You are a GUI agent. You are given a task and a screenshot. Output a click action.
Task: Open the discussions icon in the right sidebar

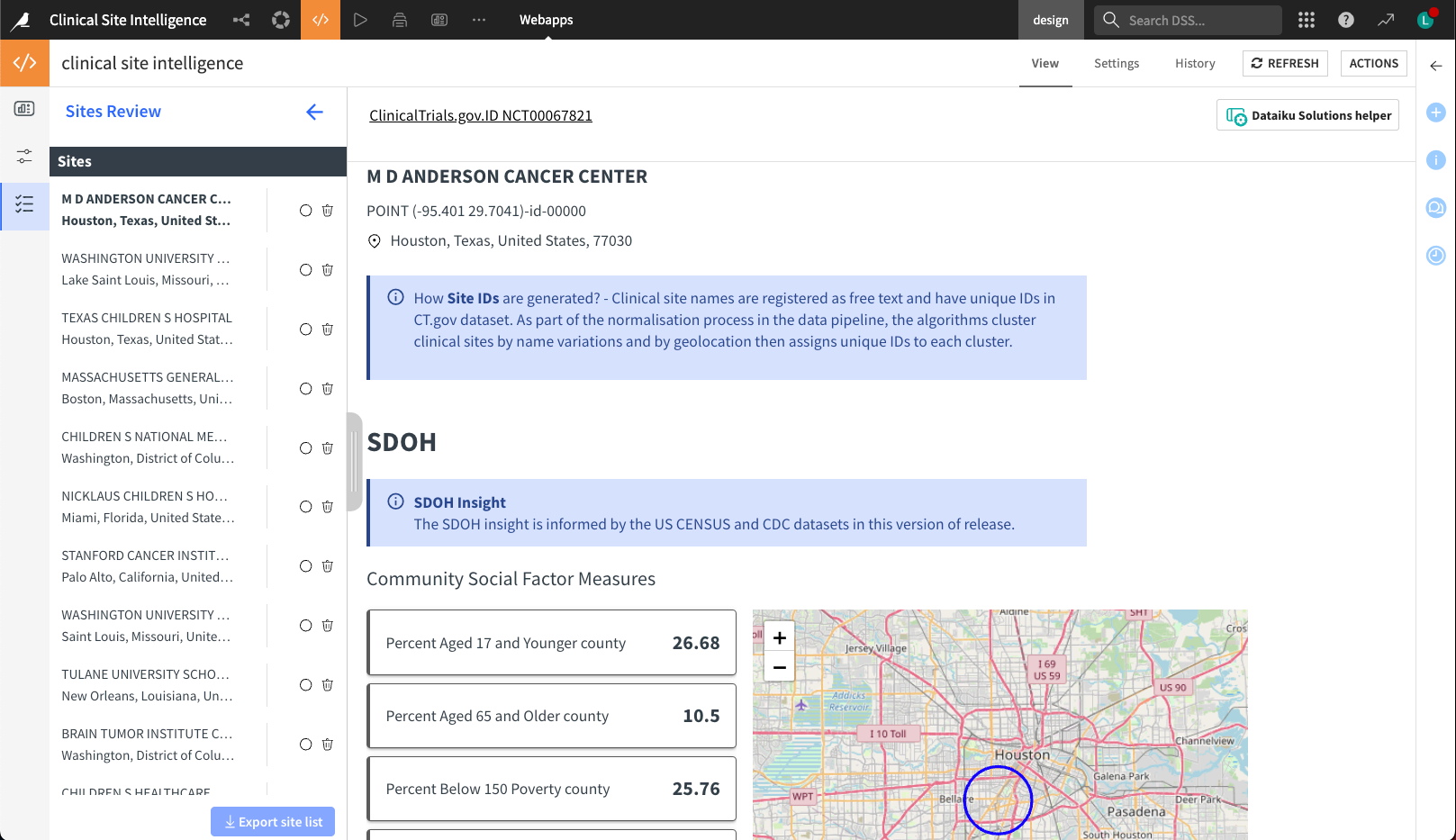click(1435, 207)
